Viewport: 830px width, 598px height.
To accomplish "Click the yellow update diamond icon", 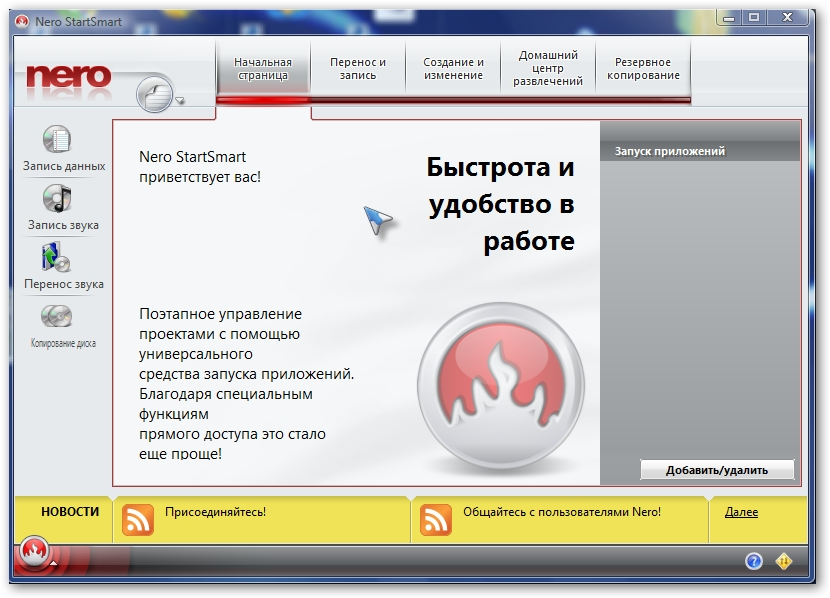I will (784, 561).
